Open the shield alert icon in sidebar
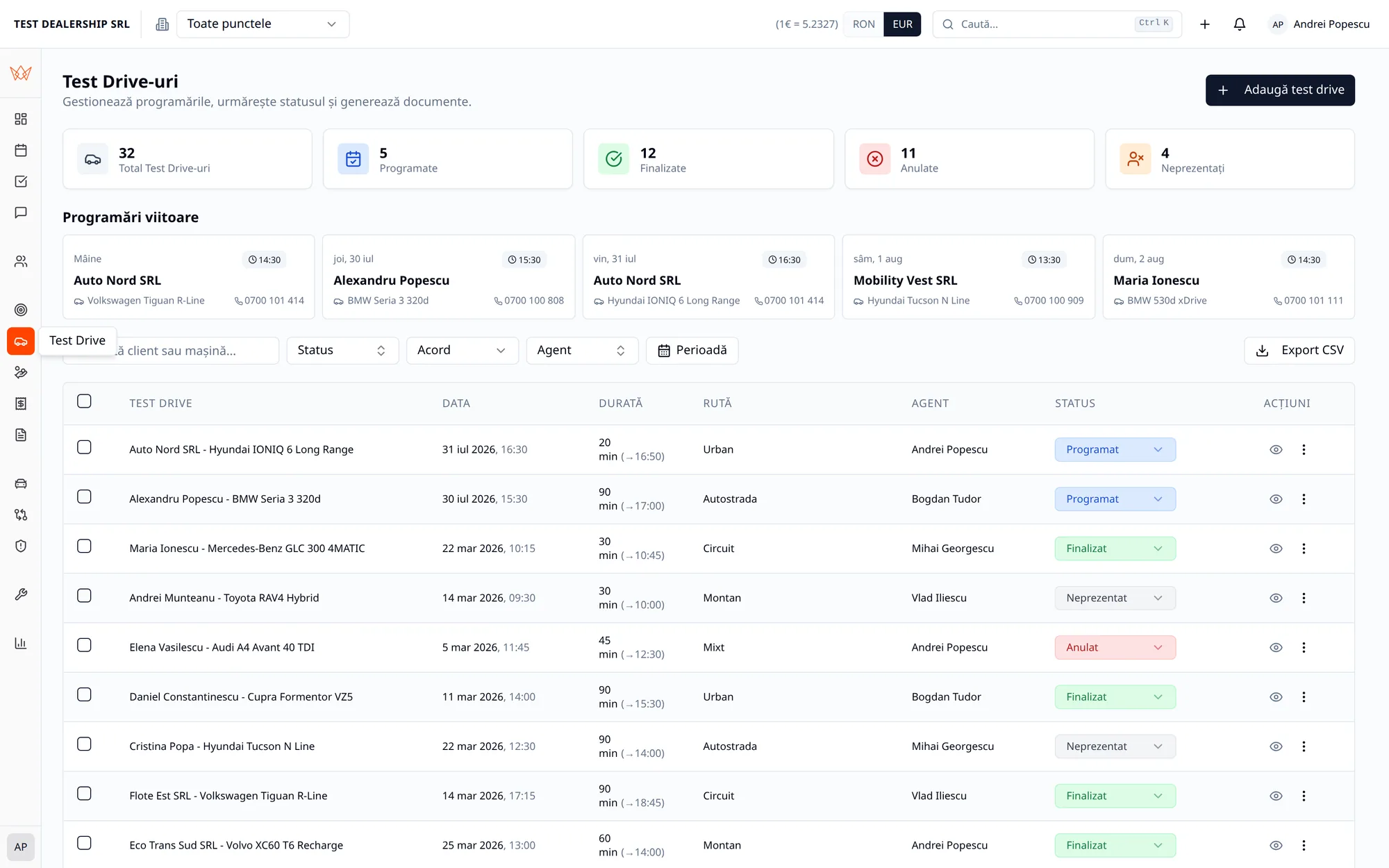 click(x=21, y=546)
